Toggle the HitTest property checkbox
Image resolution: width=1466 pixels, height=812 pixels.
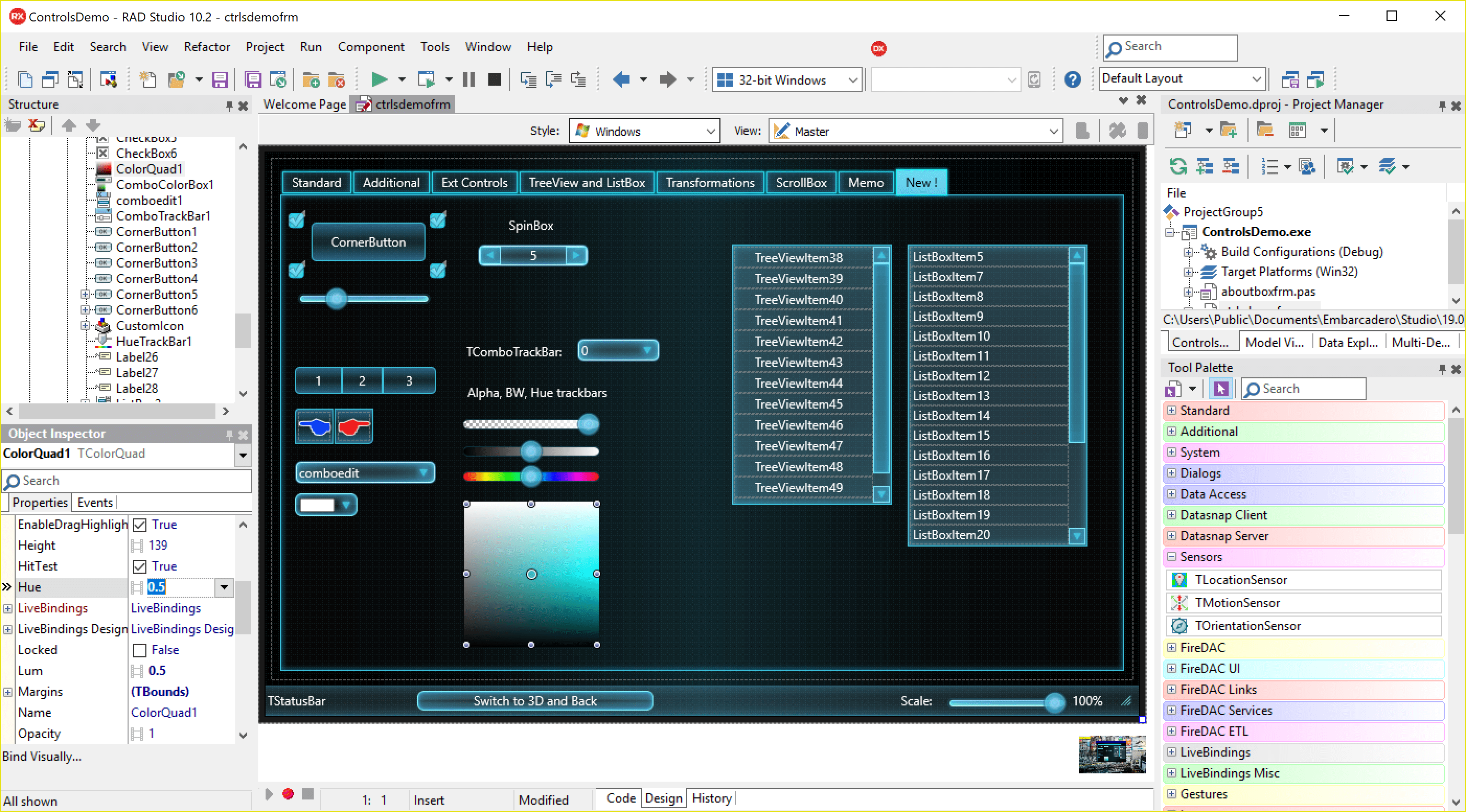[x=140, y=566]
